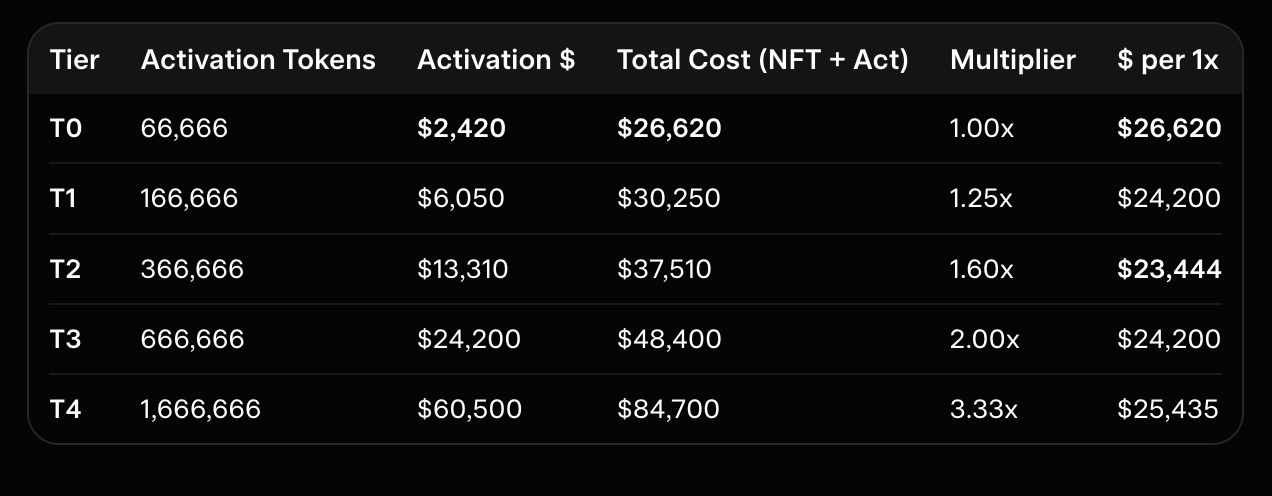
Task: Select the 66,666 activation tokens cell
Action: [184, 128]
